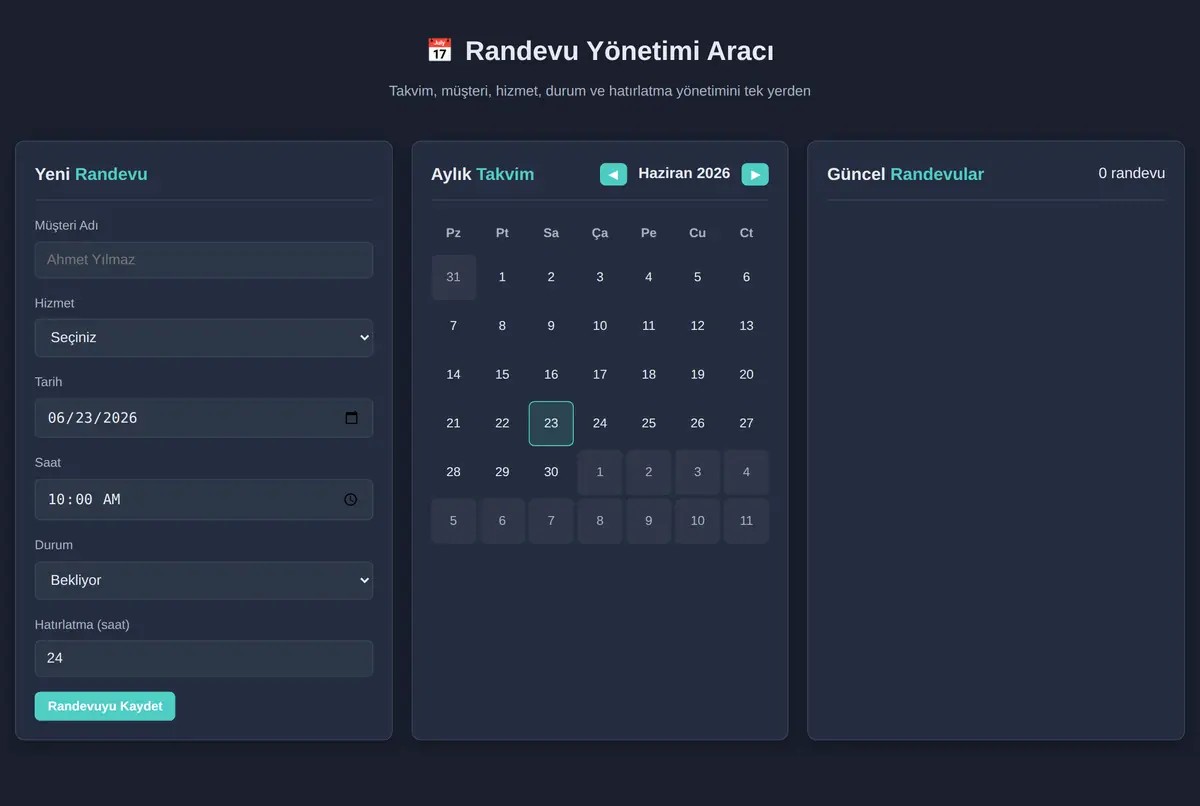Viewport: 1200px width, 806px height.
Task: Open the Hizmet dropdown
Action: (204, 338)
